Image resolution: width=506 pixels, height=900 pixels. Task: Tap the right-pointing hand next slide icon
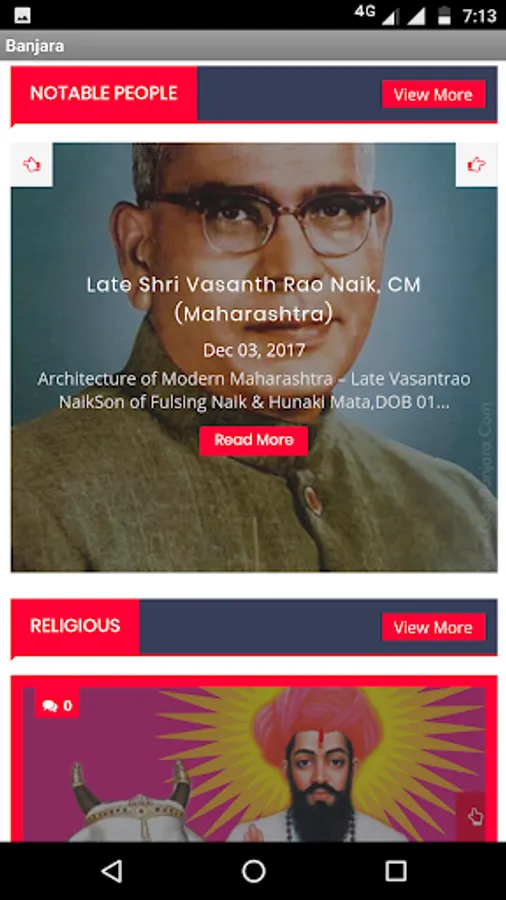click(x=476, y=165)
